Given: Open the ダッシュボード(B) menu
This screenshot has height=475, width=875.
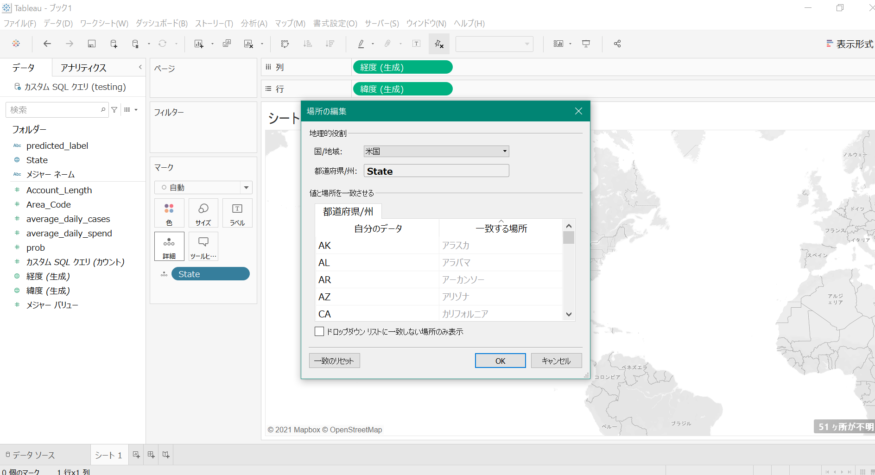Looking at the screenshot, I should [161, 23].
